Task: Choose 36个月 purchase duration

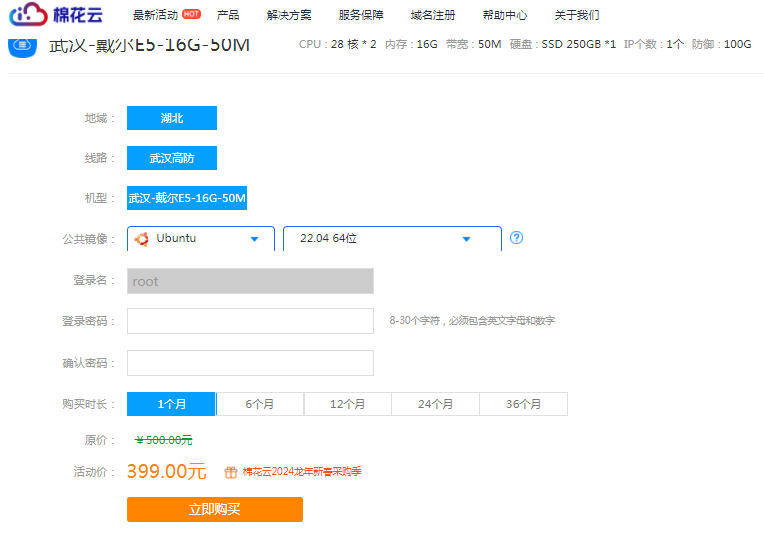Action: coord(524,404)
